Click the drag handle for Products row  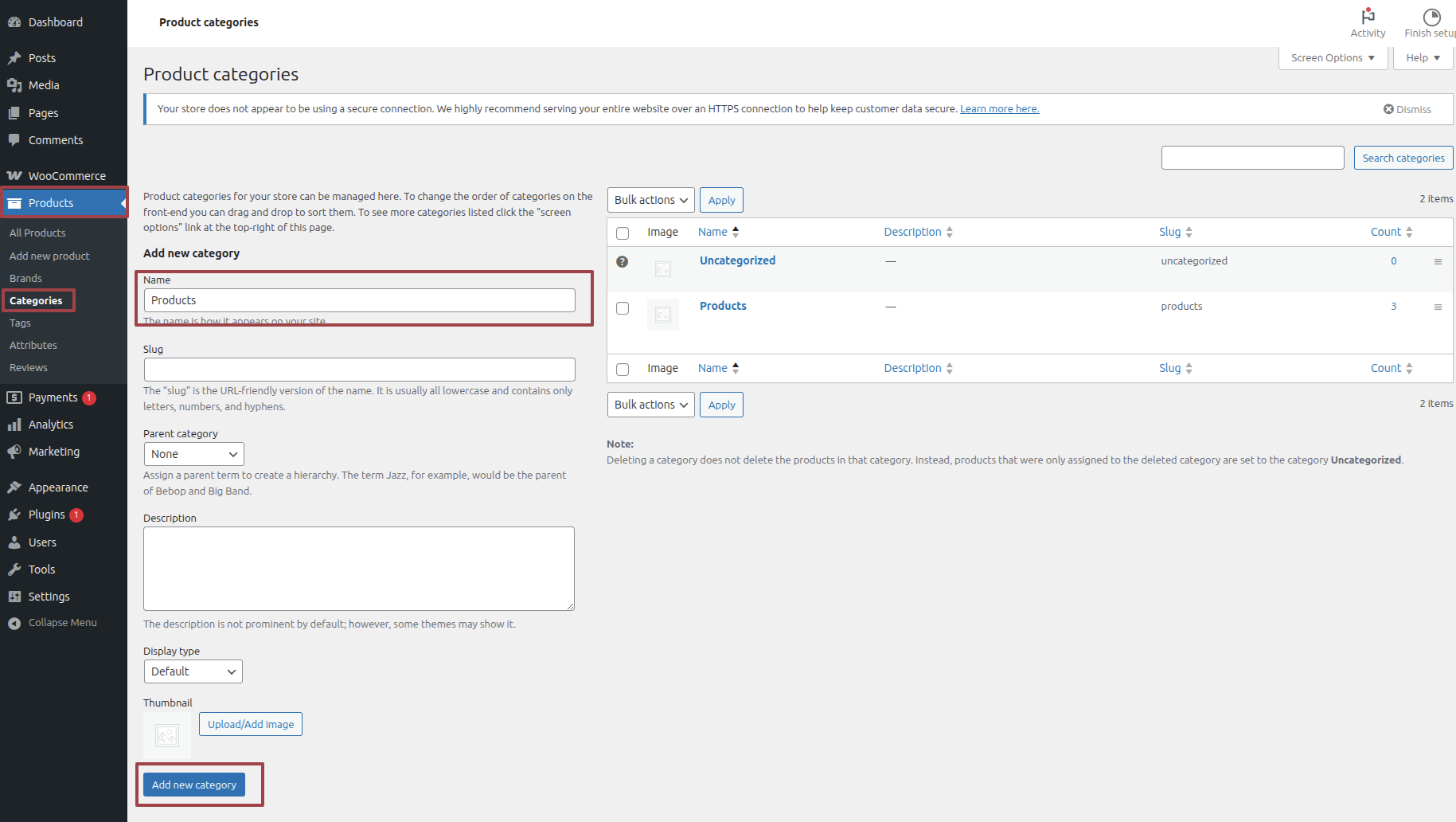[1438, 307]
